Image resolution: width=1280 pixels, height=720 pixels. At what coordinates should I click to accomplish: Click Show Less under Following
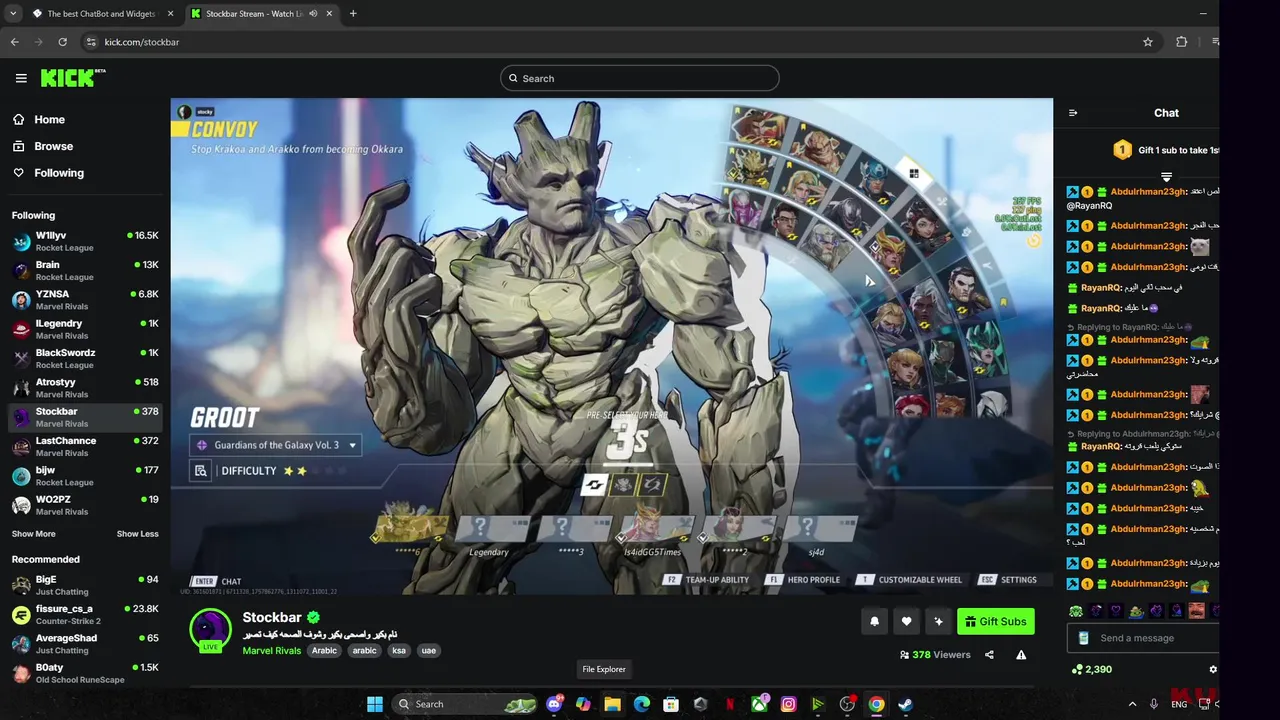coord(137,534)
